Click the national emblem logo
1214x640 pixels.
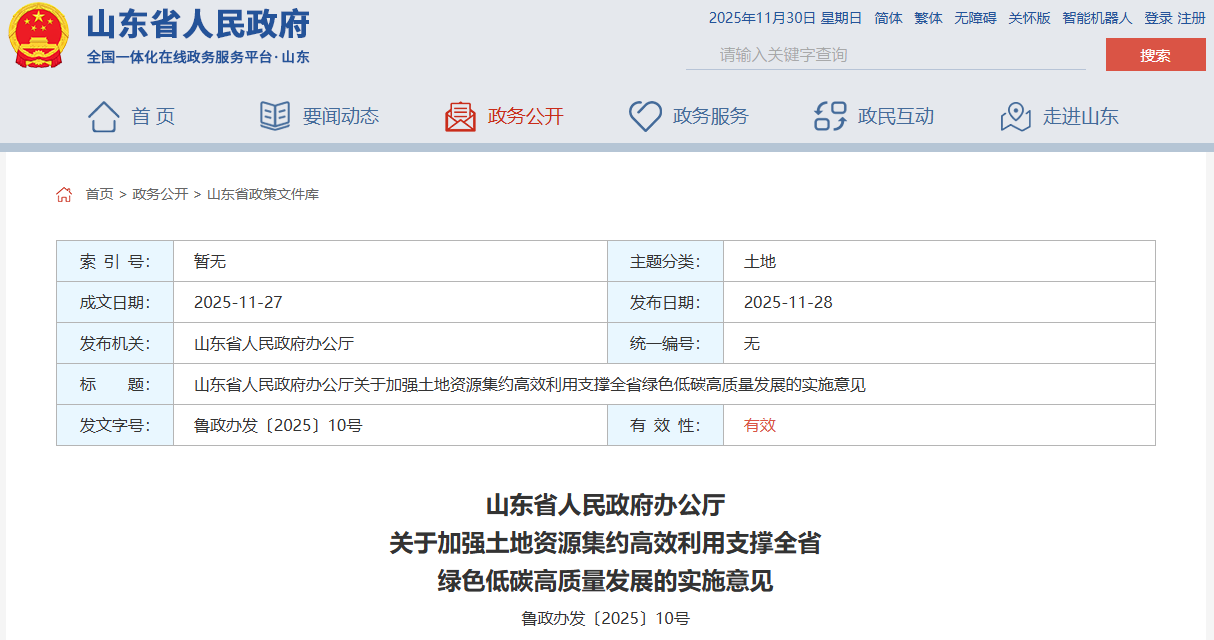[39, 36]
